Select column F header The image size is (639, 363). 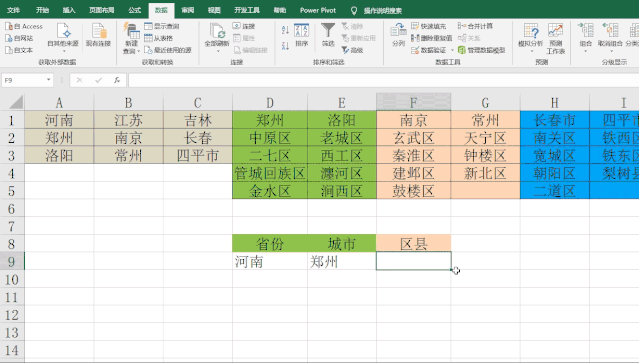(x=413, y=102)
